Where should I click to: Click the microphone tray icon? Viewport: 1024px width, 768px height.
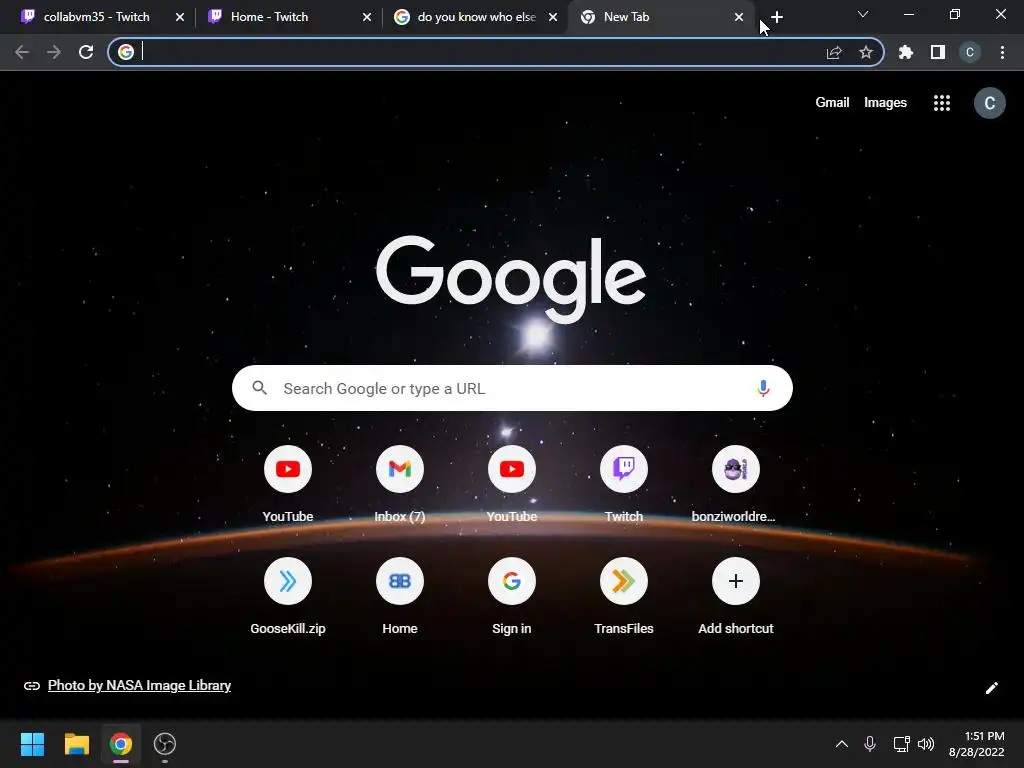pos(870,744)
